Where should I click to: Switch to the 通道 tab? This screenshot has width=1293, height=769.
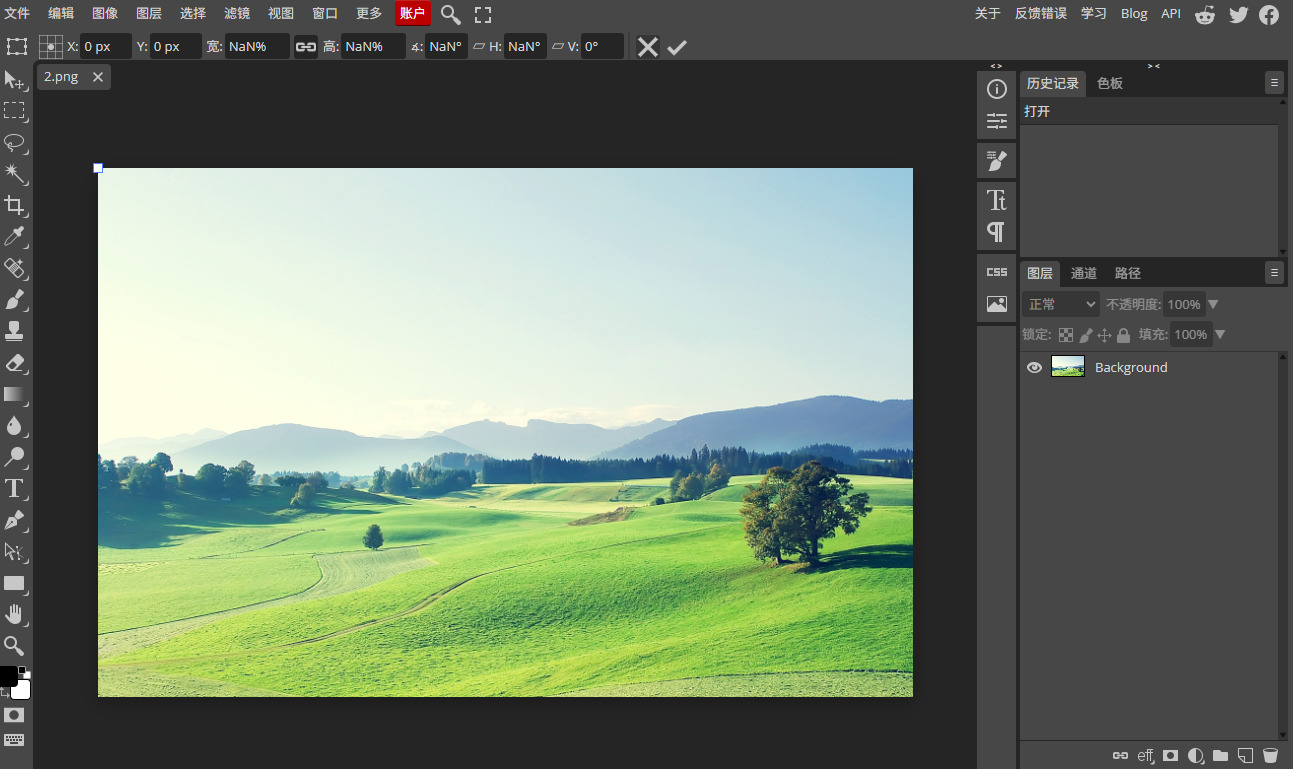coord(1084,273)
